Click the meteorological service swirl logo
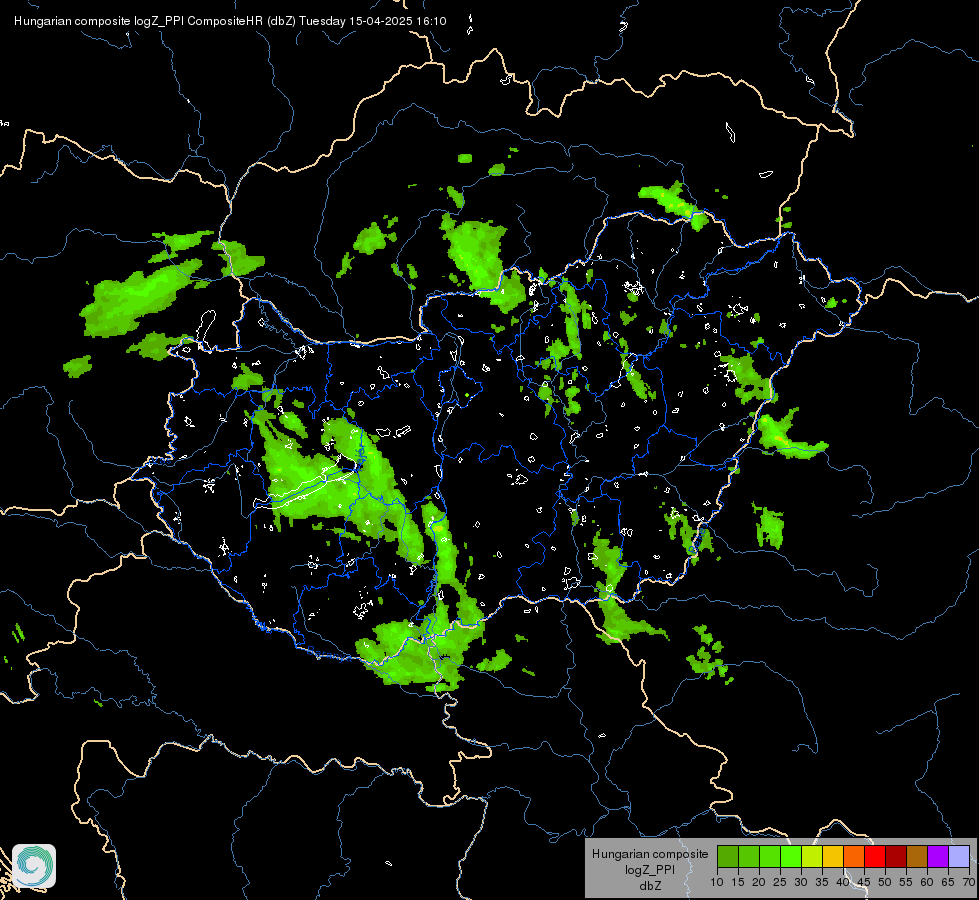The height and width of the screenshot is (900, 979). point(34,866)
